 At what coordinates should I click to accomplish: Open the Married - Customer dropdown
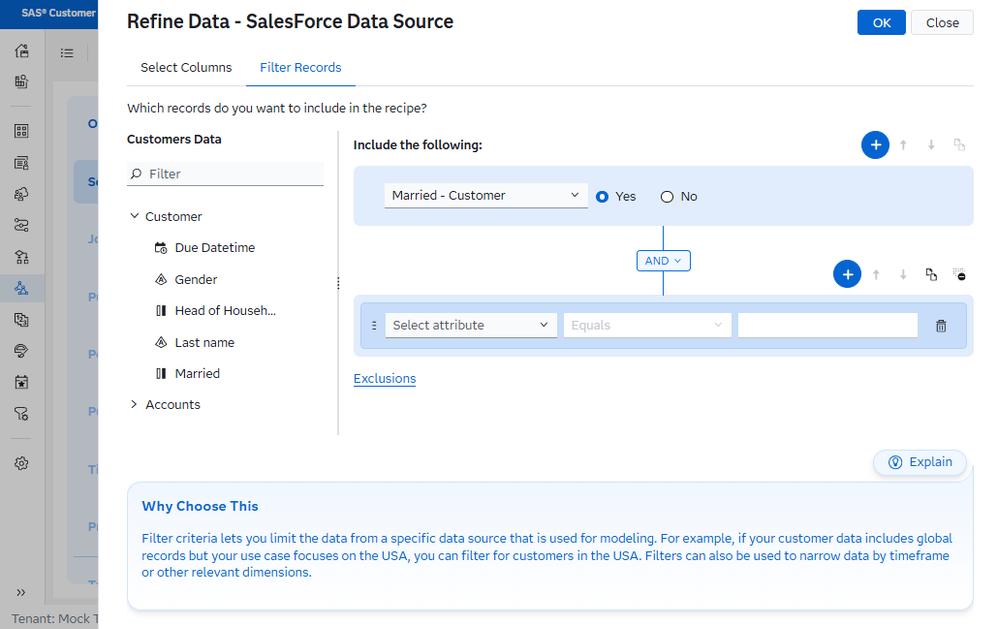[486, 195]
